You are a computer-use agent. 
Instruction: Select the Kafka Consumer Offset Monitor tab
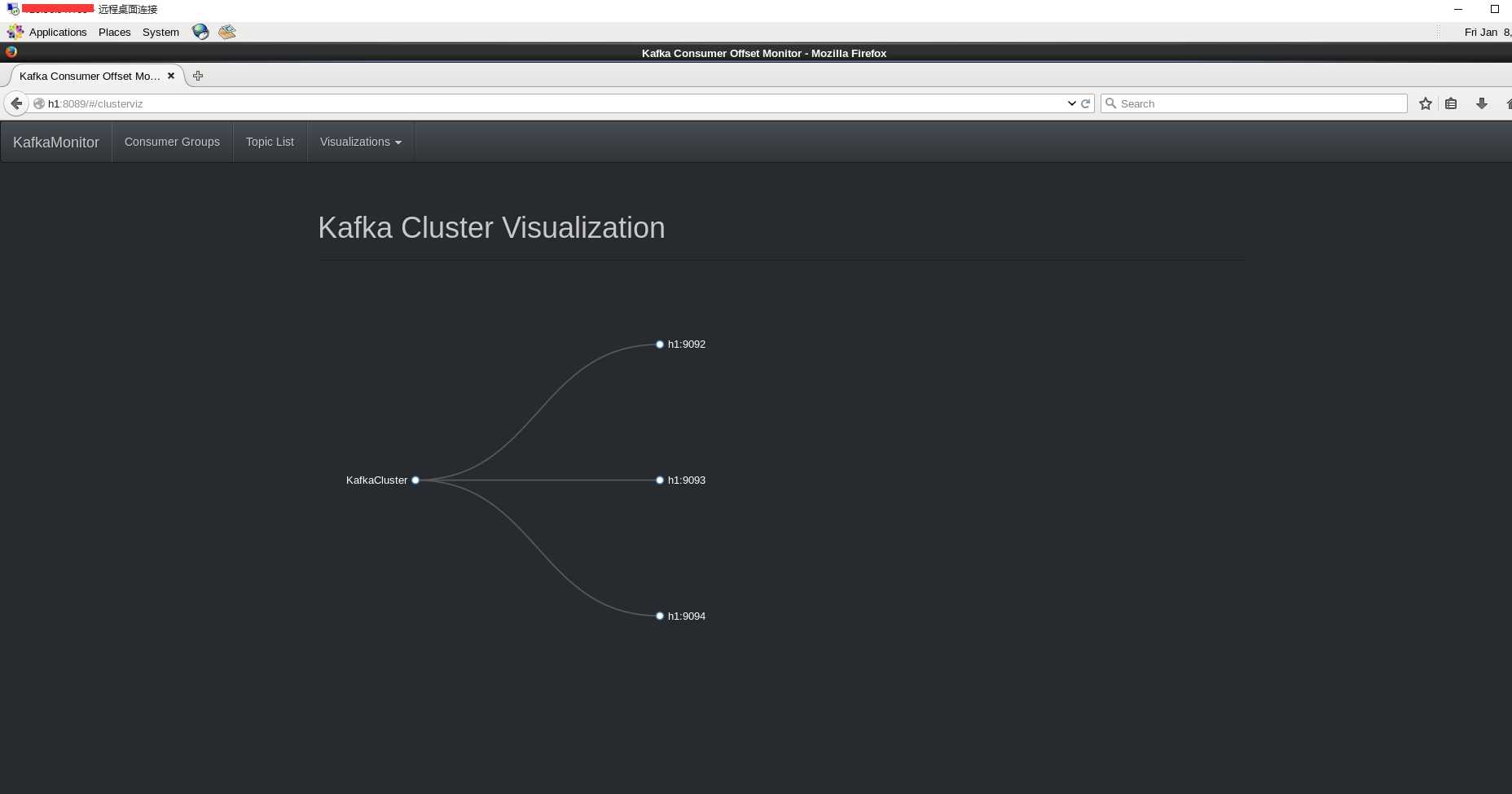96,76
